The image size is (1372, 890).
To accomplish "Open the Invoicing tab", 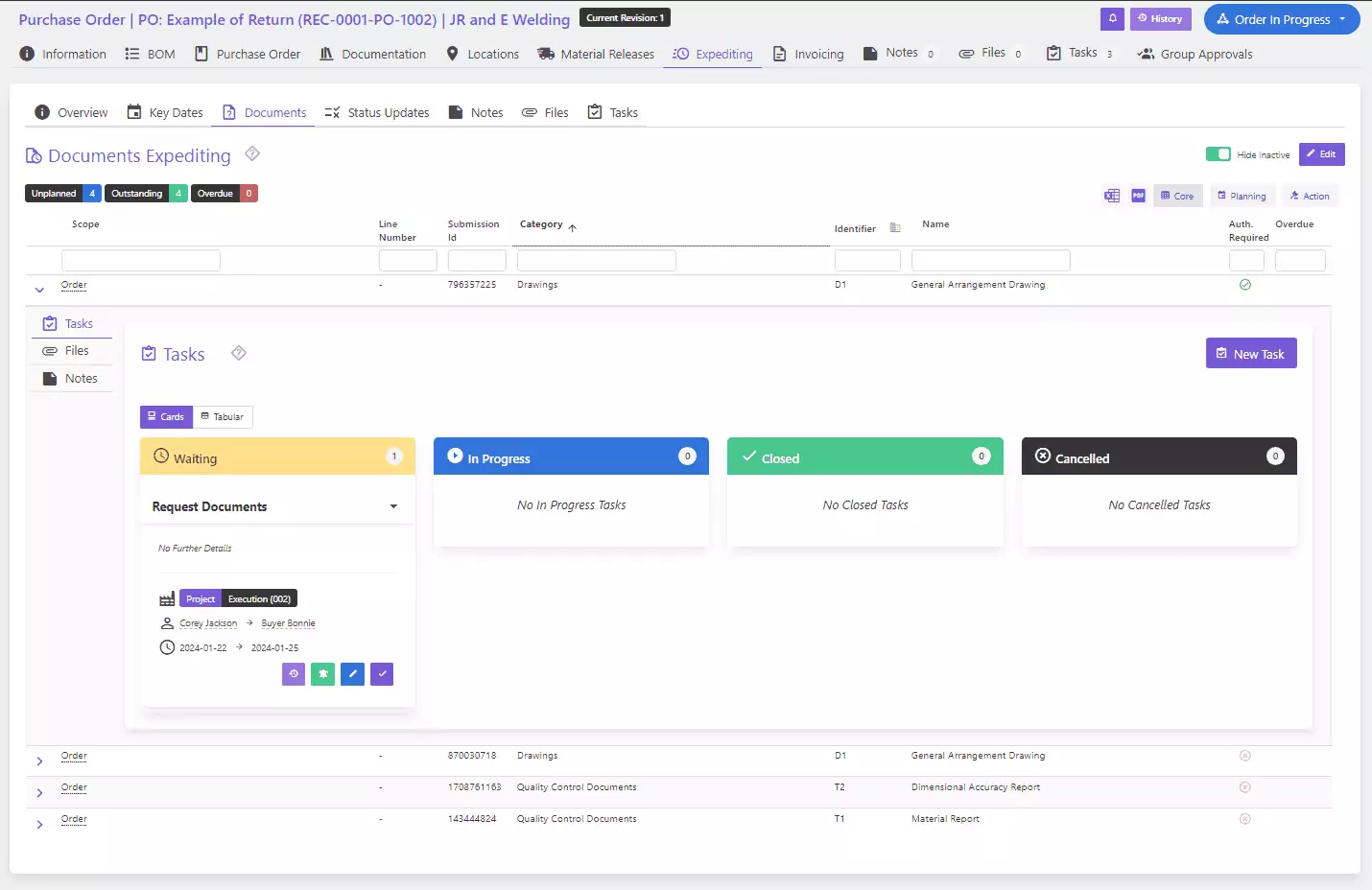I will tap(808, 54).
